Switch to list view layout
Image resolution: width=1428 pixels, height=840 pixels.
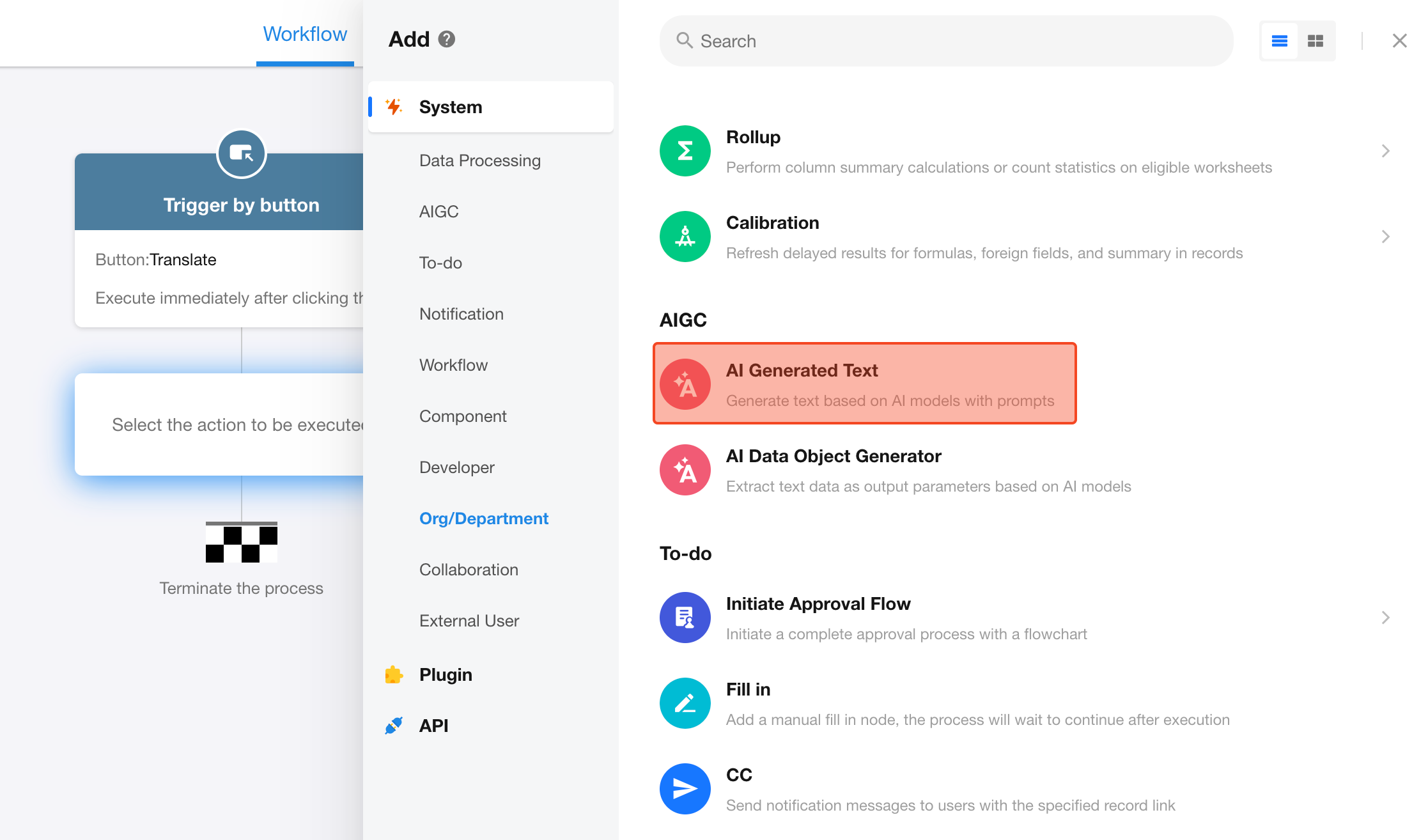1279,41
